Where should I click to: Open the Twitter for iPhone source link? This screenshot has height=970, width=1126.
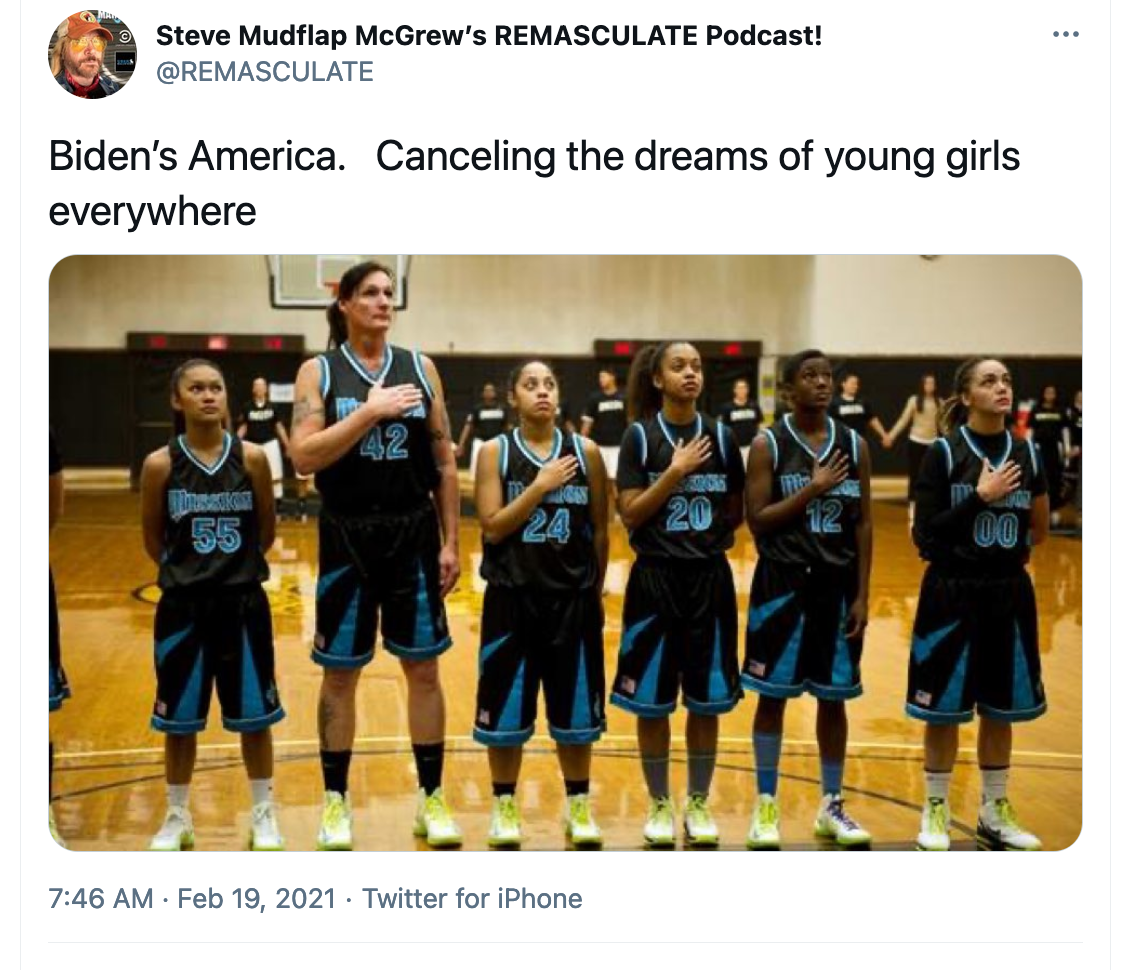point(472,898)
